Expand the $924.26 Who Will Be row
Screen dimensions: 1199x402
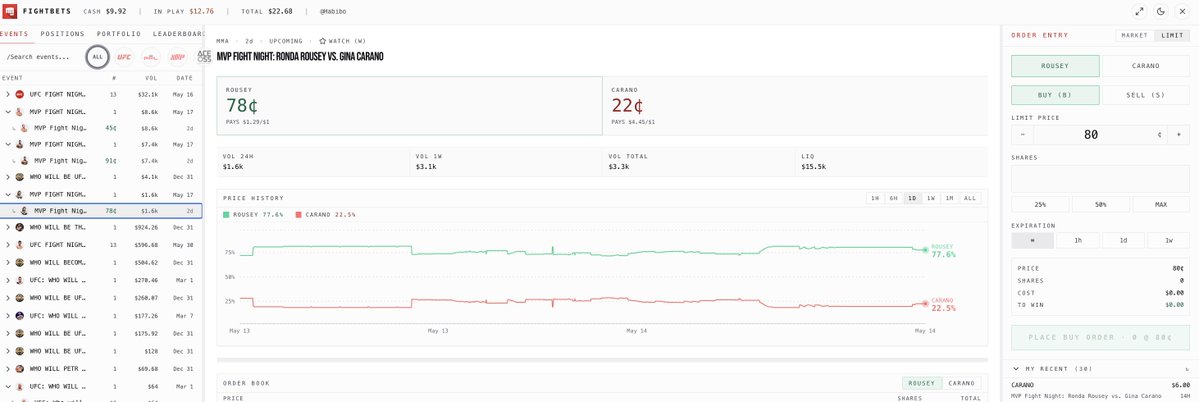coord(8,227)
